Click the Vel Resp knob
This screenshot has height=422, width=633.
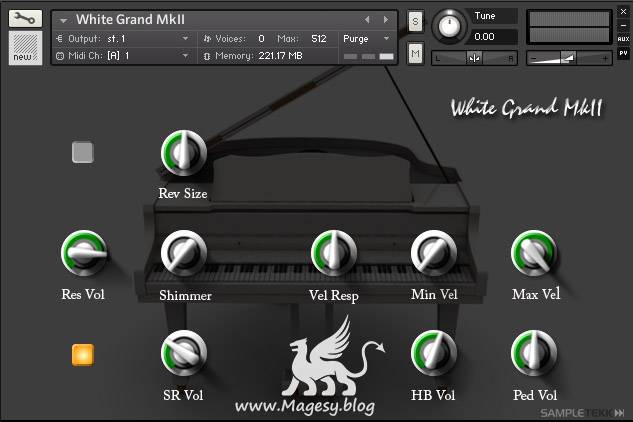pyautogui.click(x=334, y=253)
